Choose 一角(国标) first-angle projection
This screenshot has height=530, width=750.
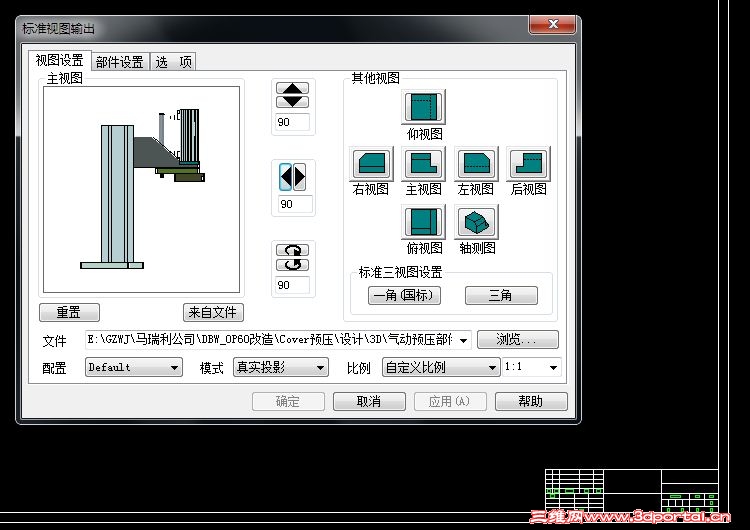coord(404,295)
